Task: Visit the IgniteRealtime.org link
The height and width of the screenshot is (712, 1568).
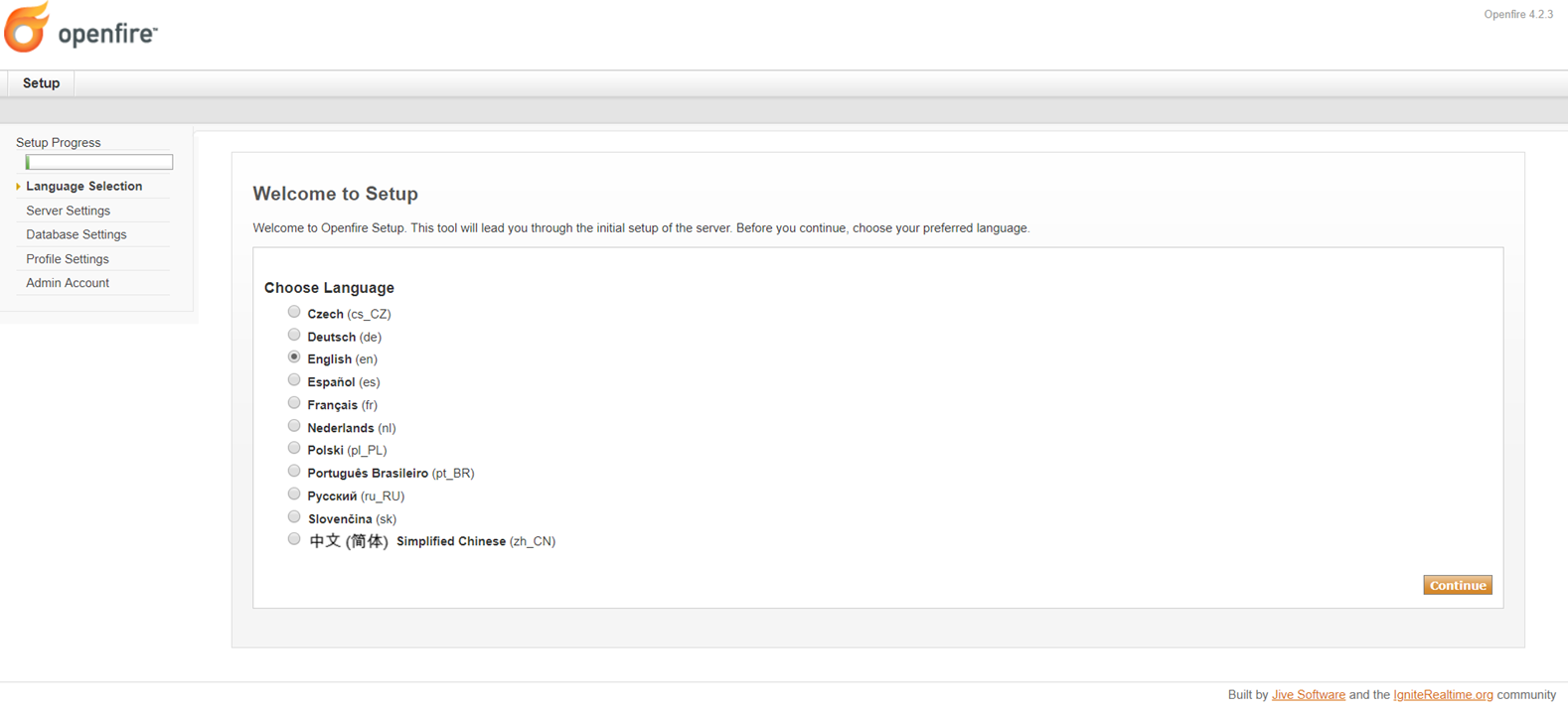Action: click(x=1443, y=695)
